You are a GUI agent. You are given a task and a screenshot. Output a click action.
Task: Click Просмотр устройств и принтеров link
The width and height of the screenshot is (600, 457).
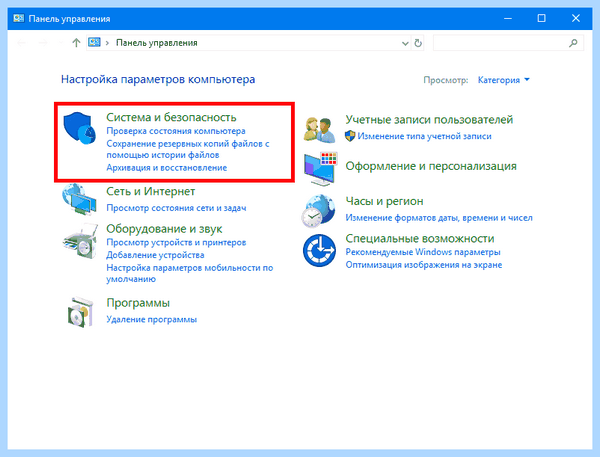click(x=176, y=242)
